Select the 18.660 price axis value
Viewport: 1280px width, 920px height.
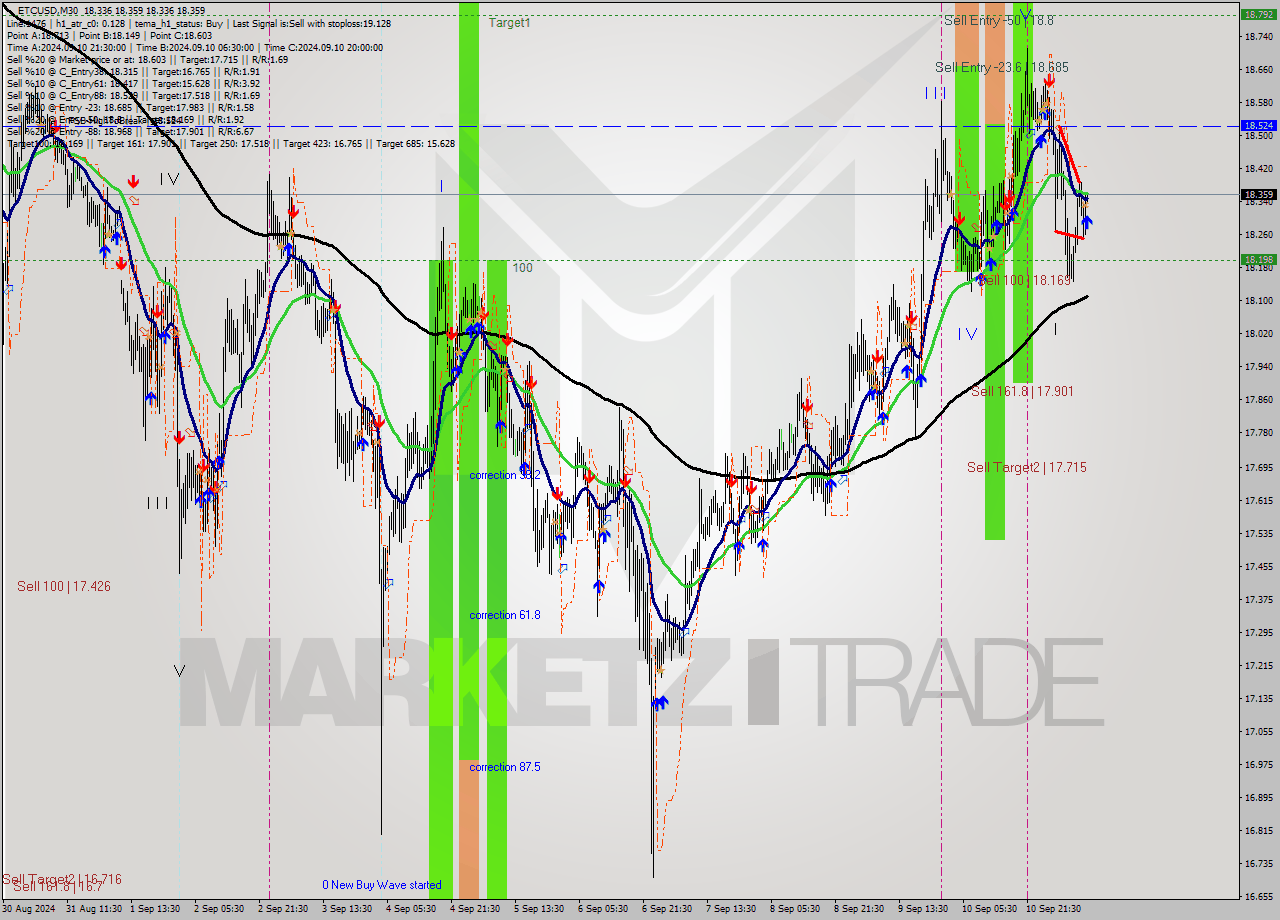coord(1258,69)
